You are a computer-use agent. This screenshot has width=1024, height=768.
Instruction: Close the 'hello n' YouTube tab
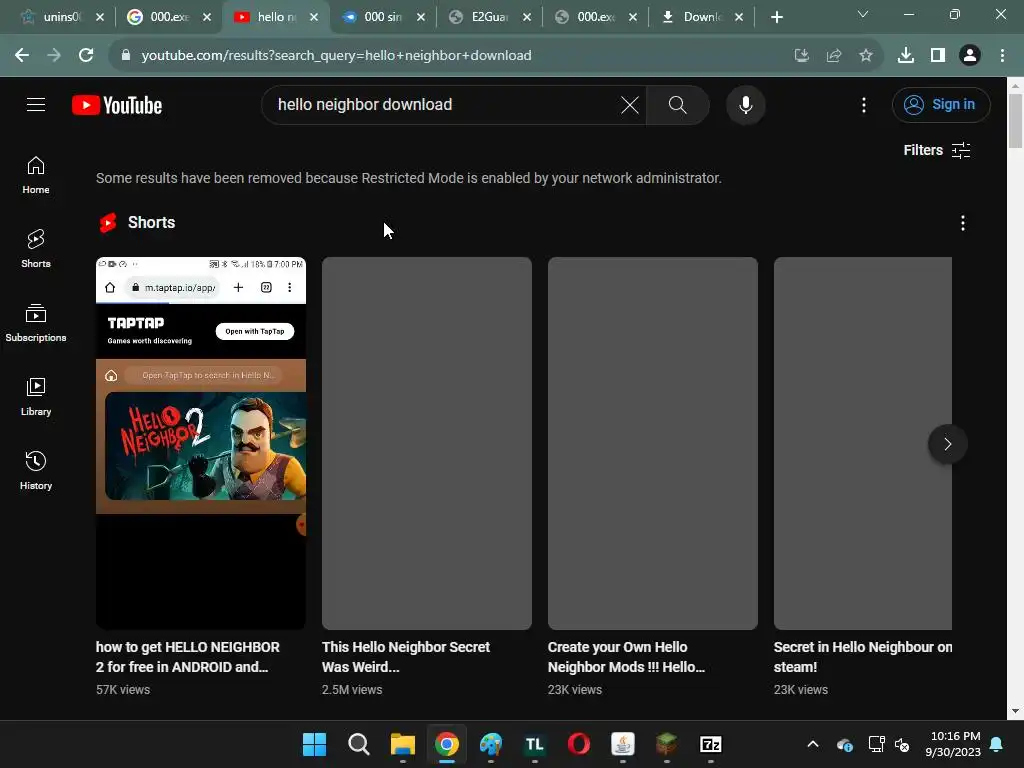pyautogui.click(x=314, y=17)
